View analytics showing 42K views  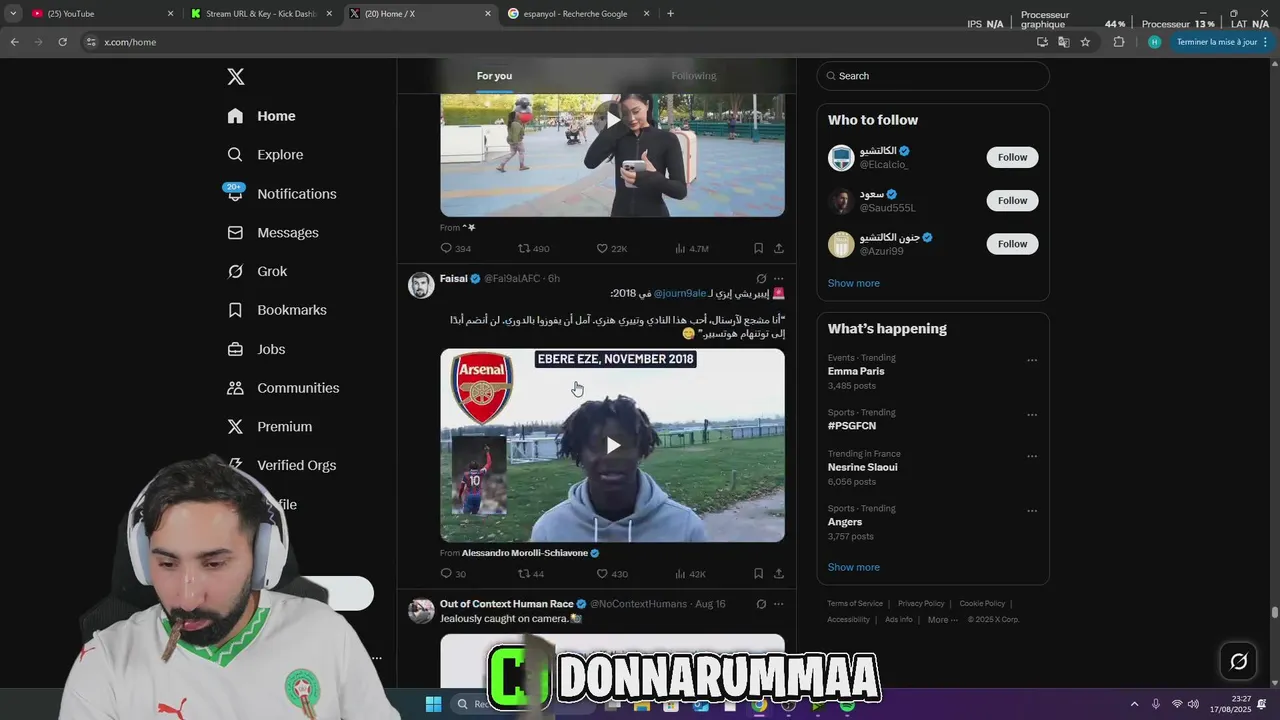(691, 574)
